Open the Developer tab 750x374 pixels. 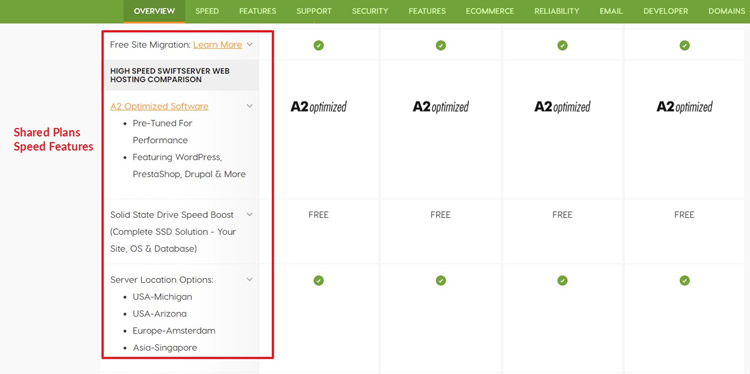(665, 11)
